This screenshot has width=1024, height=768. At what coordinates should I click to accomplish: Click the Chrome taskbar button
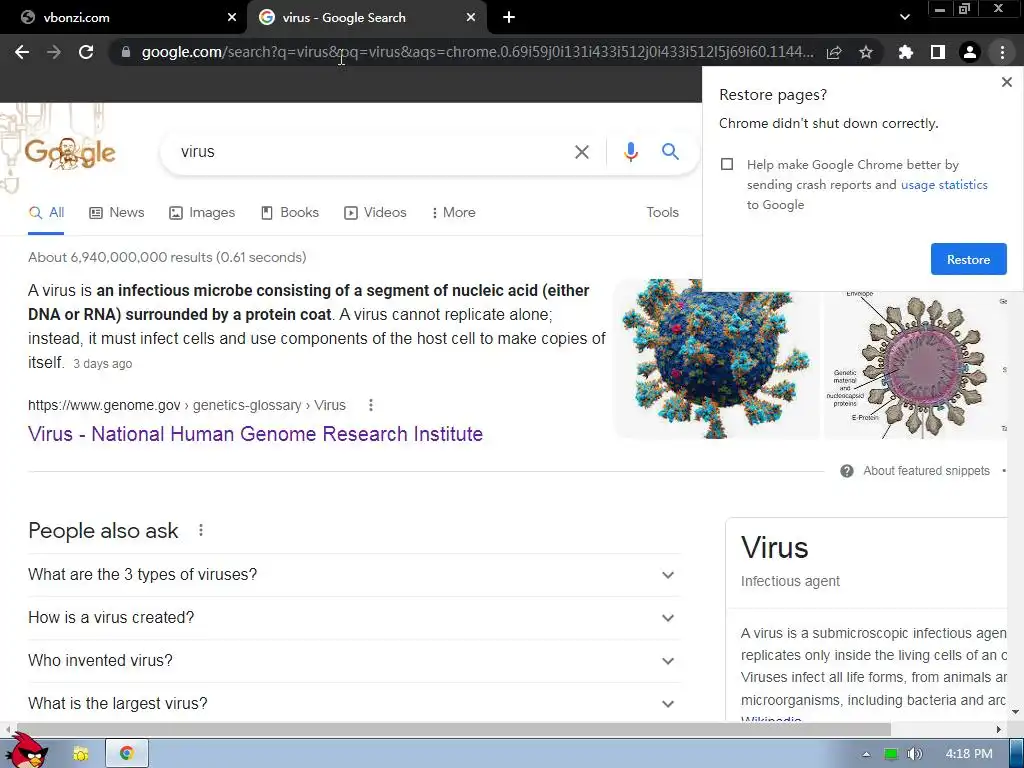click(x=127, y=754)
